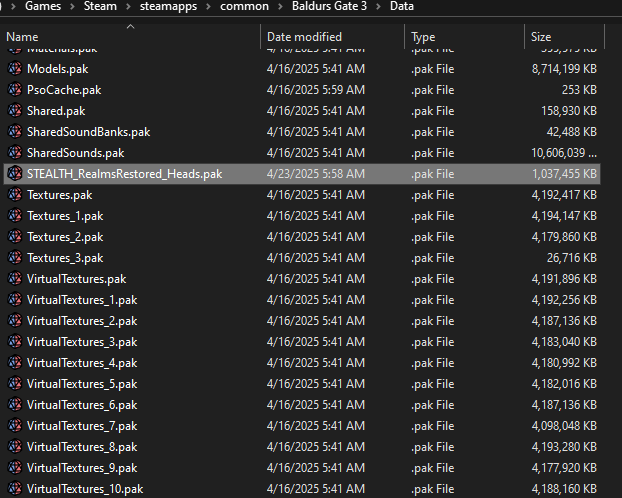Sort files by Date modified column
Screen dimensions: 622x498
pos(332,37)
